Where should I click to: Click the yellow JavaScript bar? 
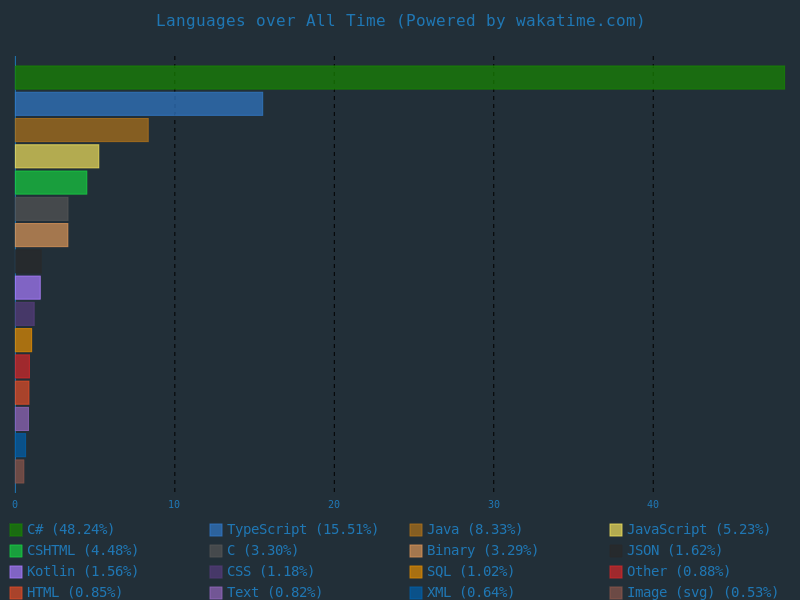tap(57, 156)
